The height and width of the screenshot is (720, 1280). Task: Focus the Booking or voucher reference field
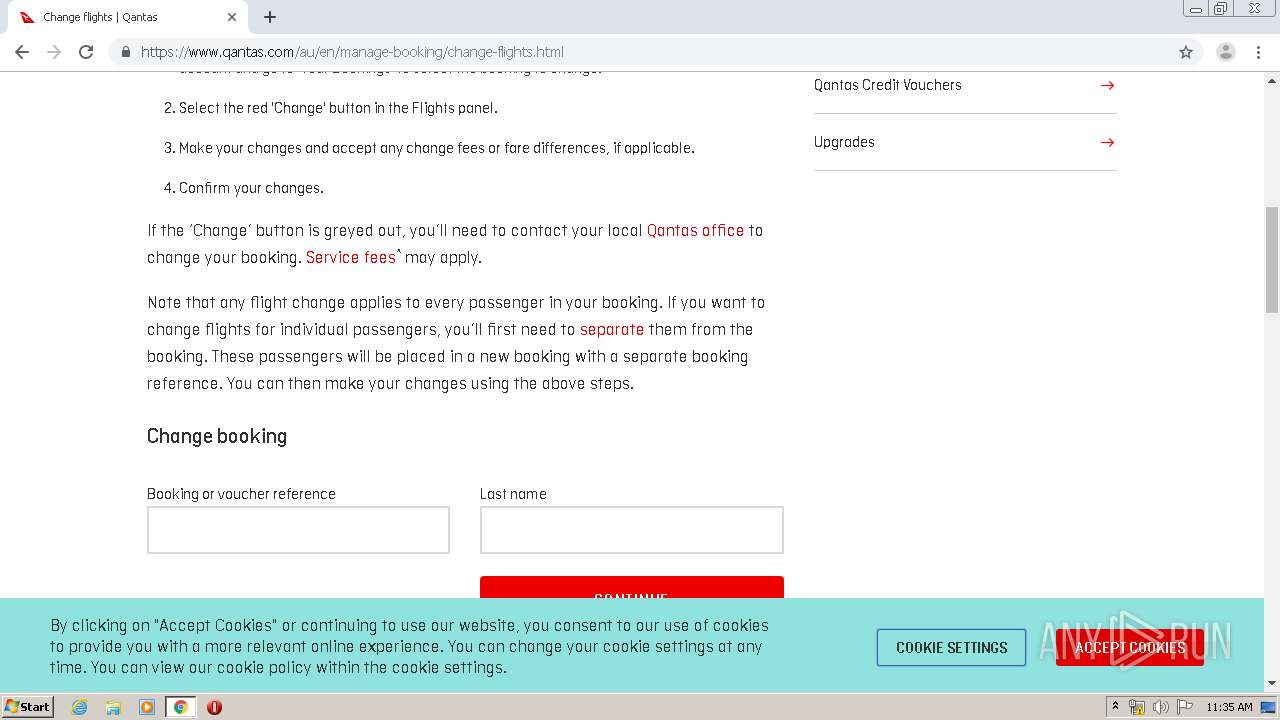click(x=298, y=530)
